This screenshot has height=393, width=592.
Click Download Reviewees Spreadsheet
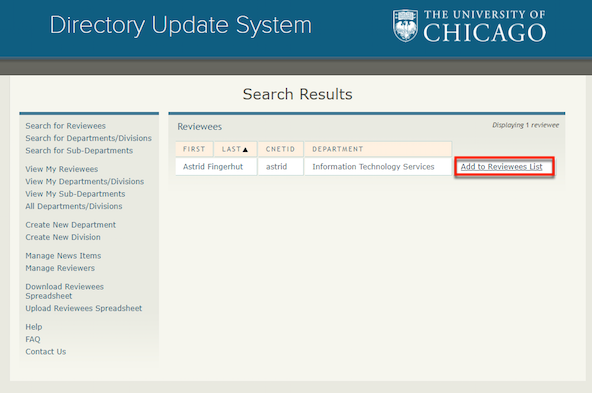point(64,291)
